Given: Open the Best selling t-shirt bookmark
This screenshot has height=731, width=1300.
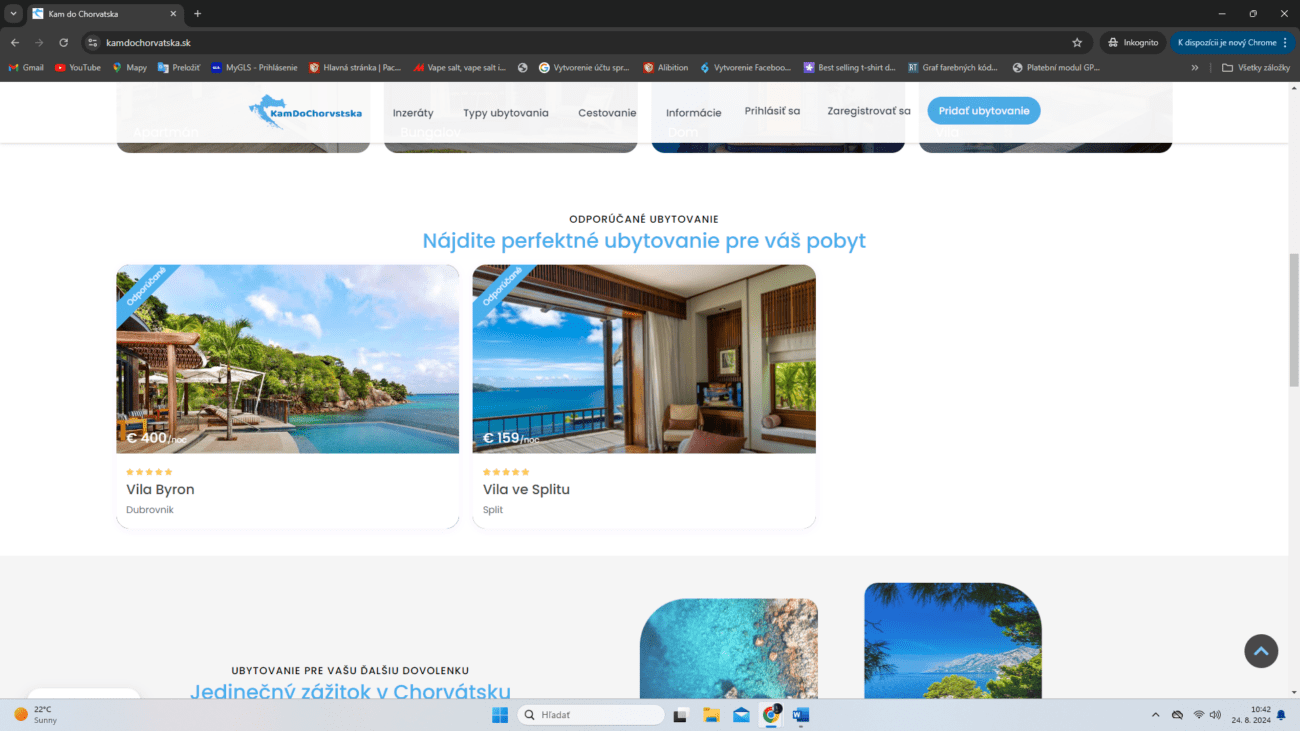Looking at the screenshot, I should point(852,68).
